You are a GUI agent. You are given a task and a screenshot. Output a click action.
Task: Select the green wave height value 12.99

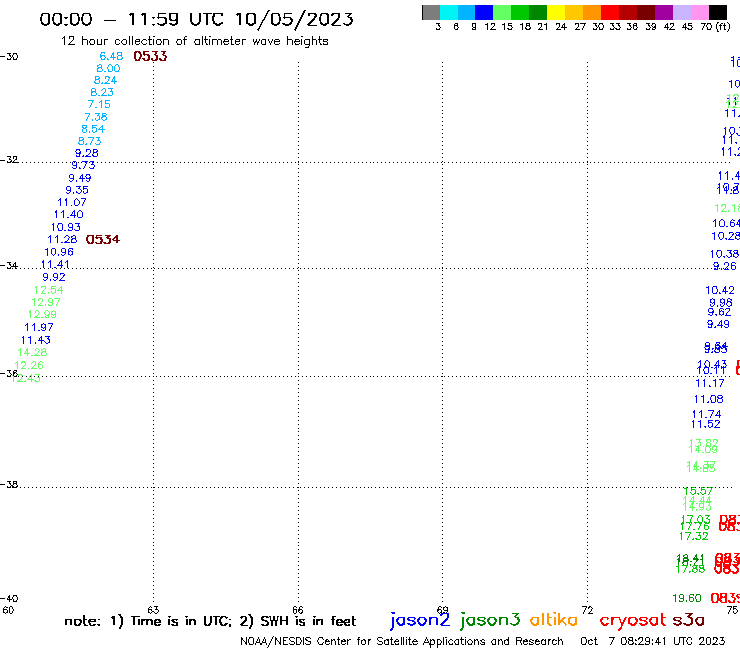click(x=42, y=314)
